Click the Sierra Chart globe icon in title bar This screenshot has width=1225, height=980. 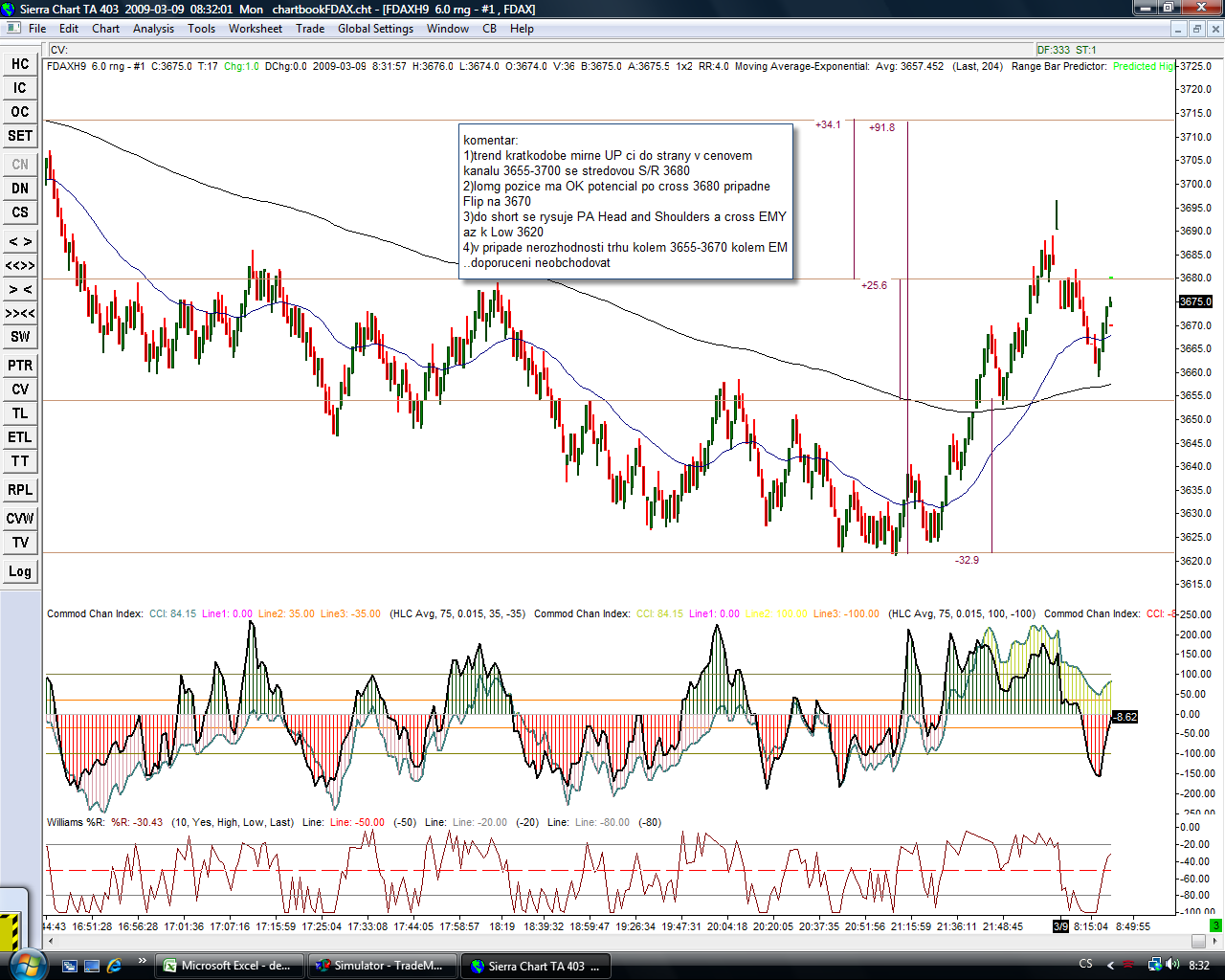click(x=10, y=9)
